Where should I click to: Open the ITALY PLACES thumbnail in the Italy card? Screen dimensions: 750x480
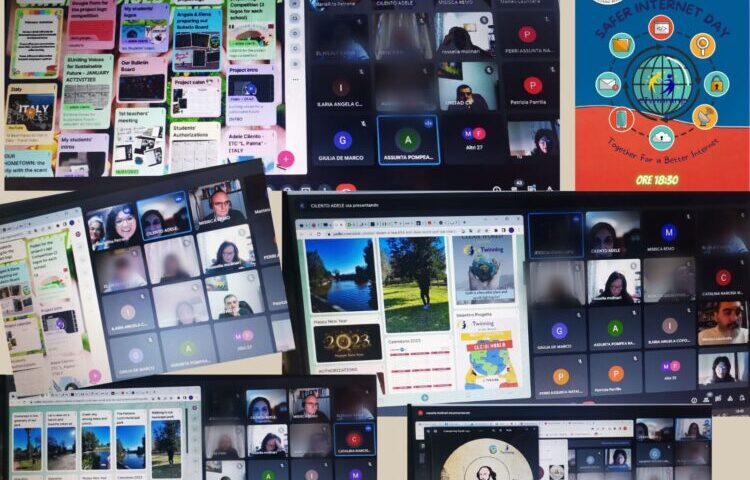[30, 111]
